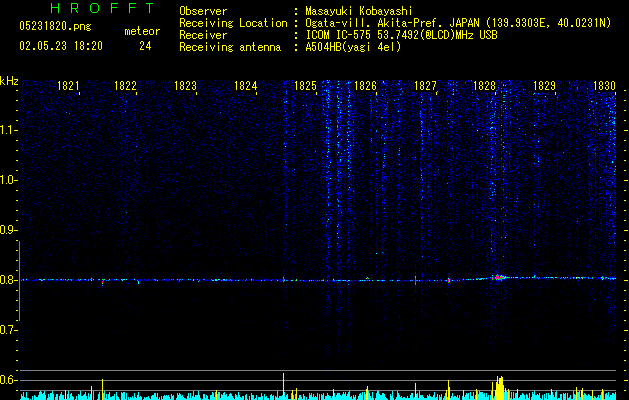Click the gray frequency range bar beside 0.8
This screenshot has height=400, width=629.
19,281
